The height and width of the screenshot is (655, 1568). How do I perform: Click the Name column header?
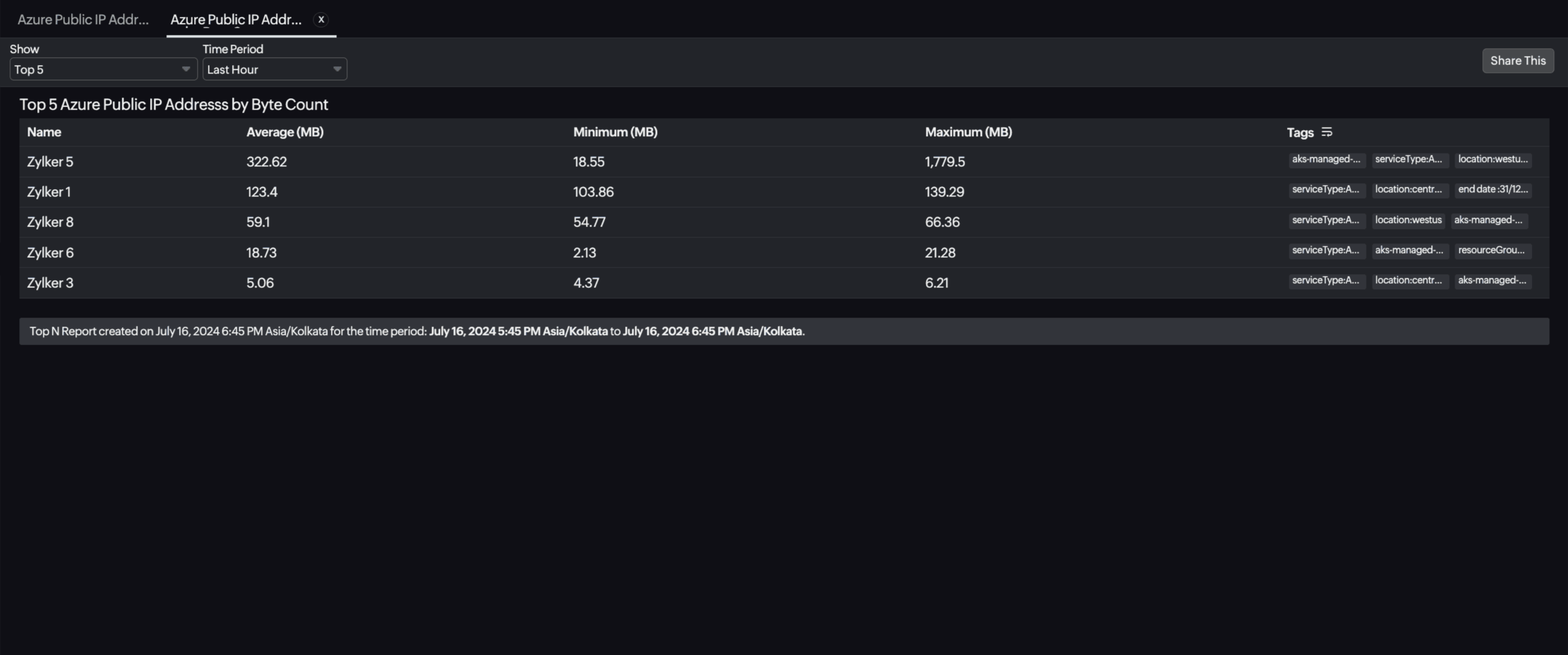point(44,131)
